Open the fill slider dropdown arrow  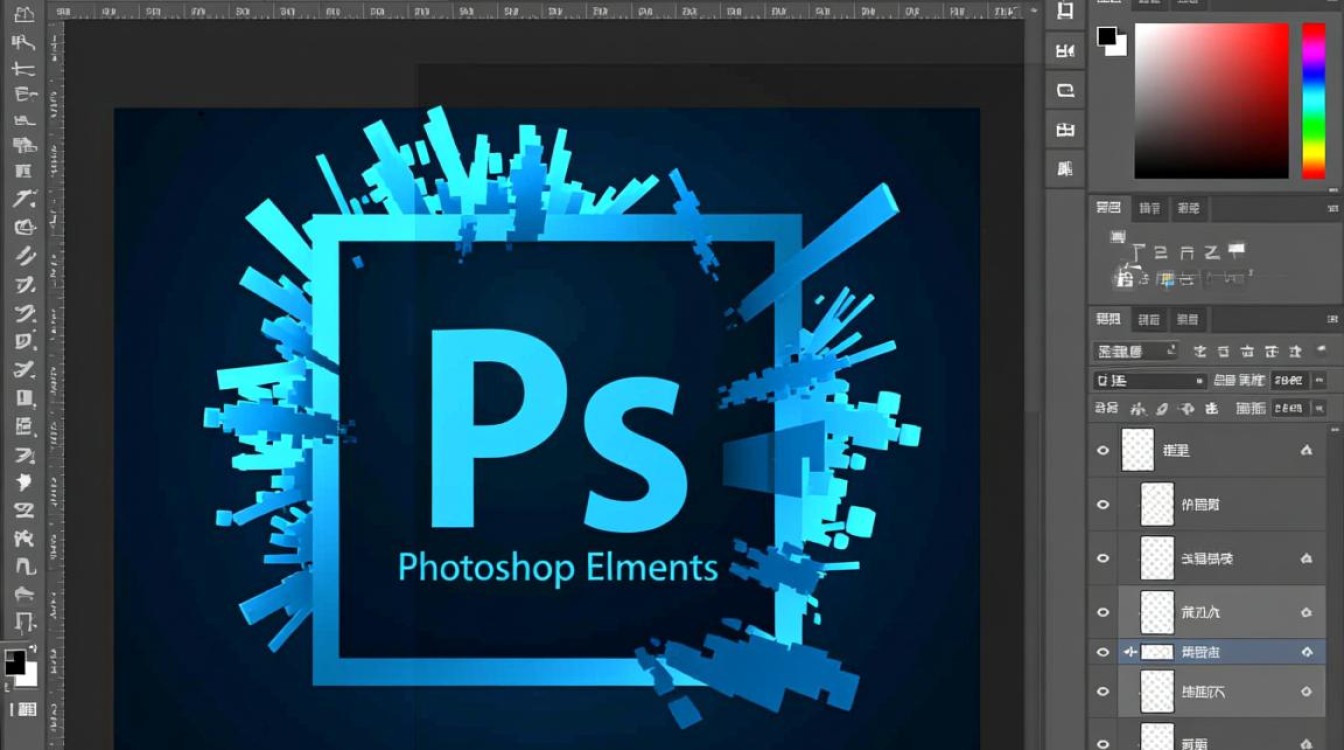click(x=1320, y=408)
